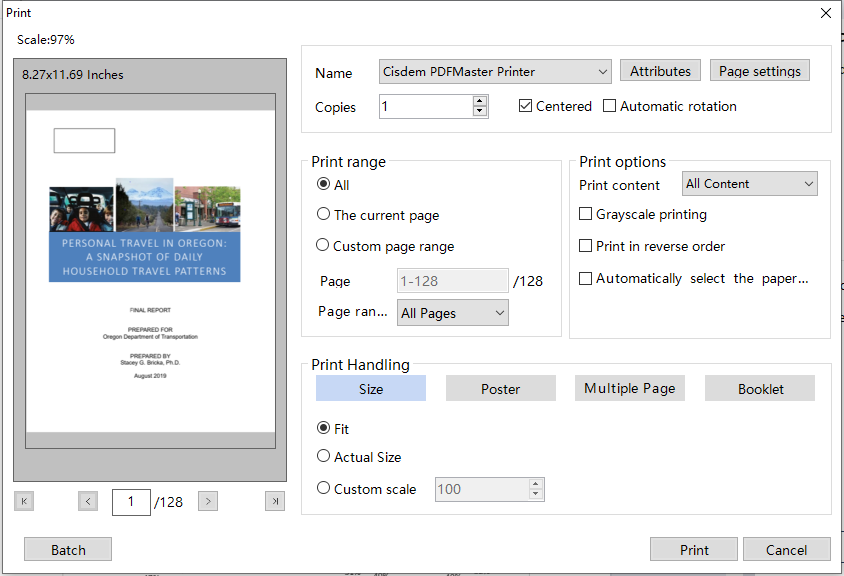Click the Copies input field
The image size is (844, 576).
426,106
